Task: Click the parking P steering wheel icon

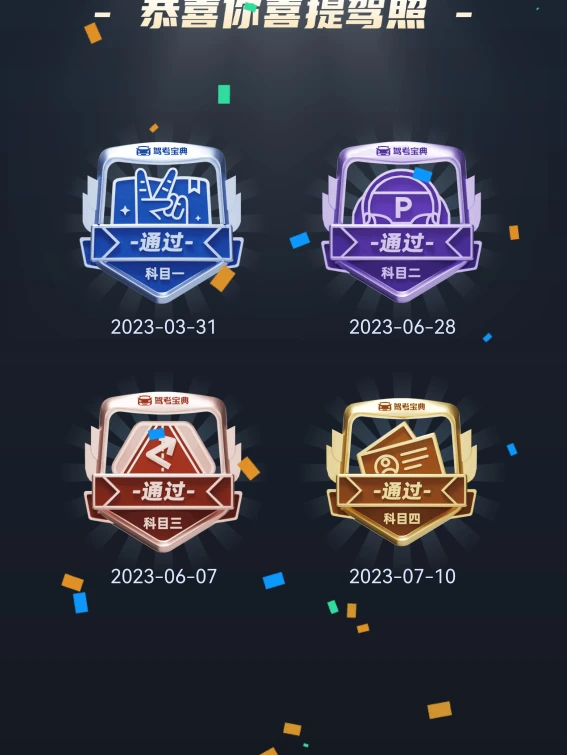Action: point(402,198)
